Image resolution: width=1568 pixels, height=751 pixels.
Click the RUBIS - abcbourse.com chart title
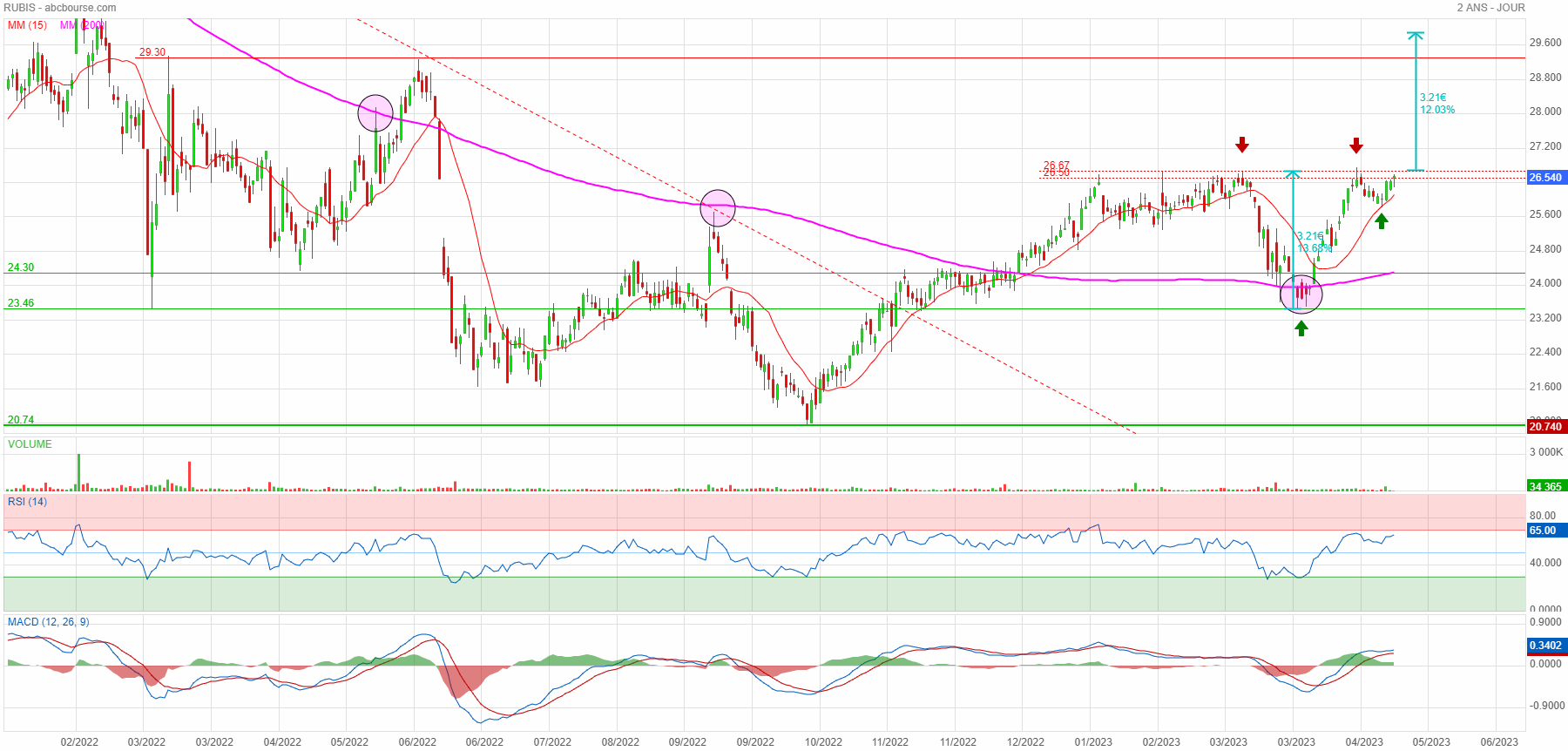[60, 8]
